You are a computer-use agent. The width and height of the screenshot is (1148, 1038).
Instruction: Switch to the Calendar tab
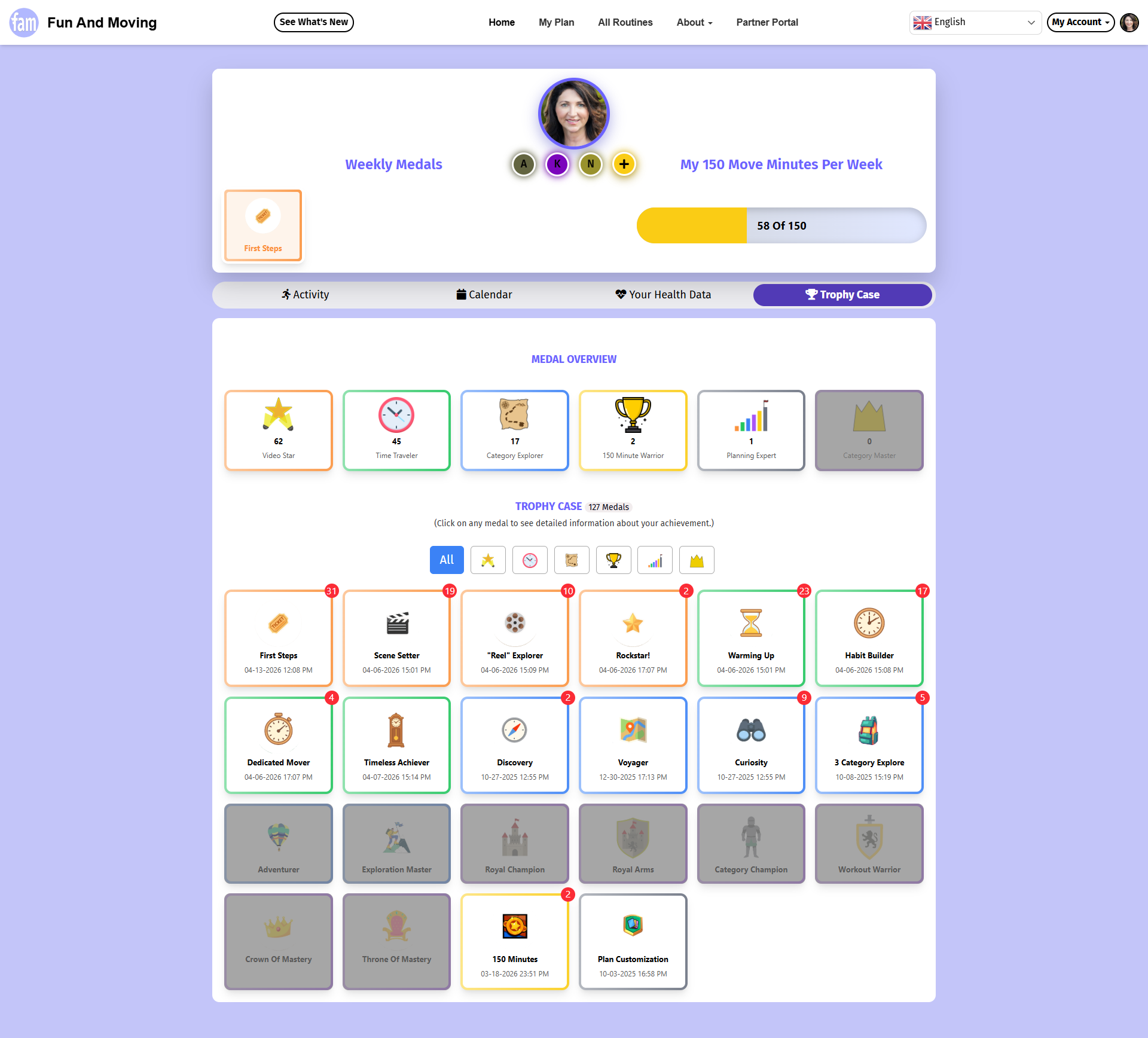pyautogui.click(x=484, y=295)
